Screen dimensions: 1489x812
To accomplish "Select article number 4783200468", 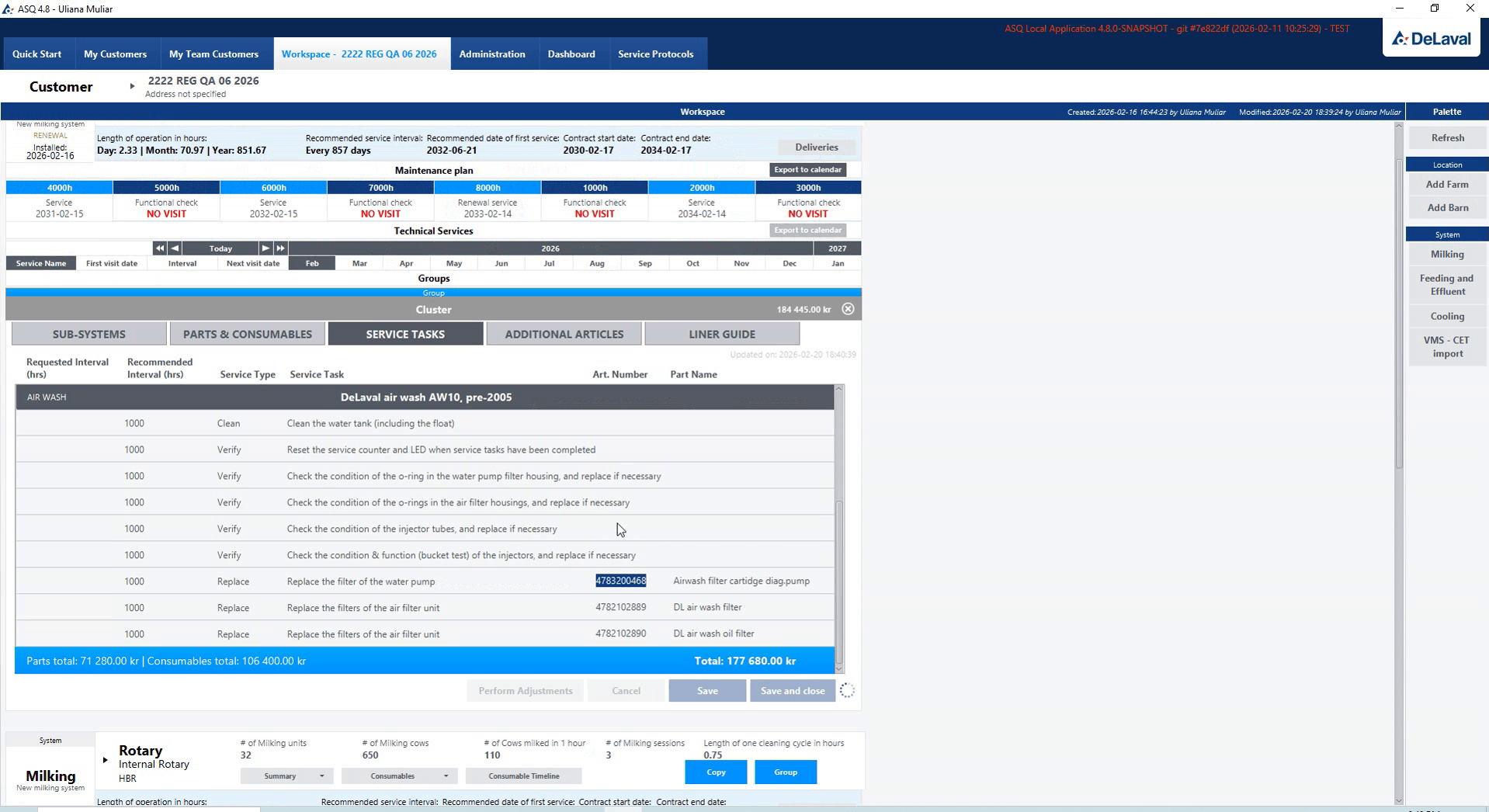I will (x=620, y=581).
